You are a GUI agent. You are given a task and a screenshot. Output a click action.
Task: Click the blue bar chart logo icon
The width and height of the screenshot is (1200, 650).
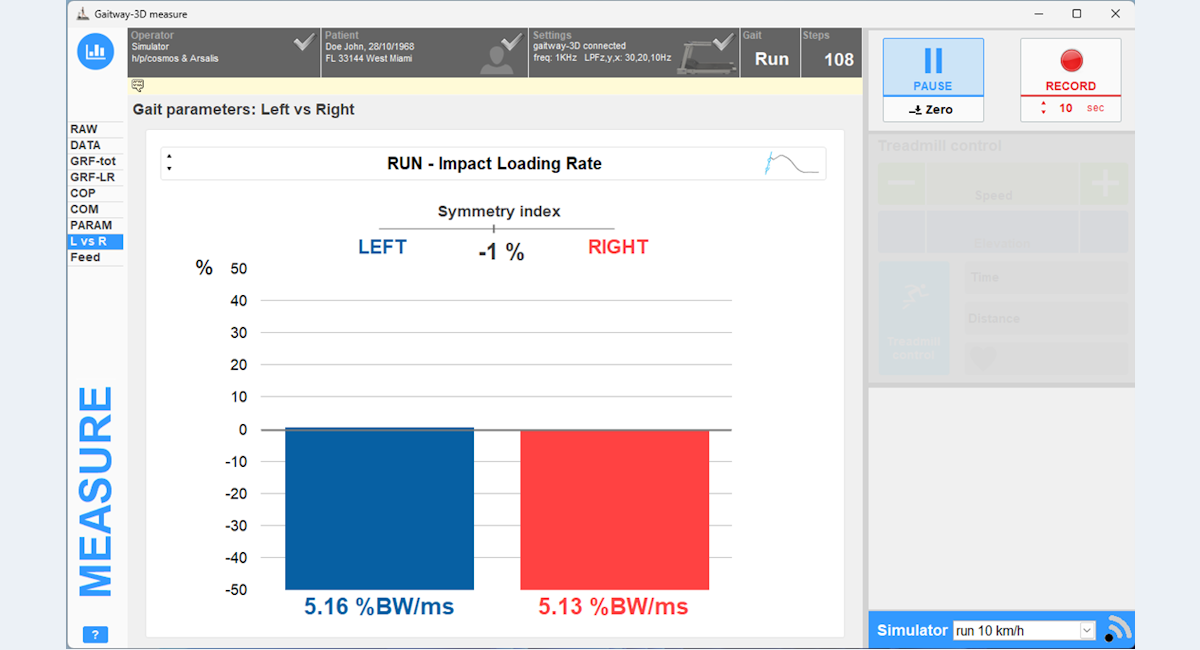[x=96, y=52]
